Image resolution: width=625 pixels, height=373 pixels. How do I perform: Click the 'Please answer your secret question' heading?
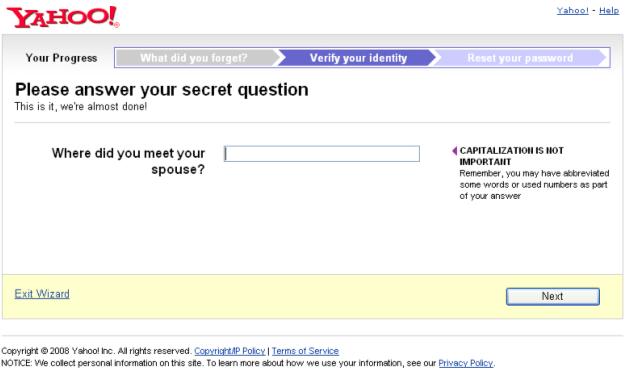tap(161, 90)
